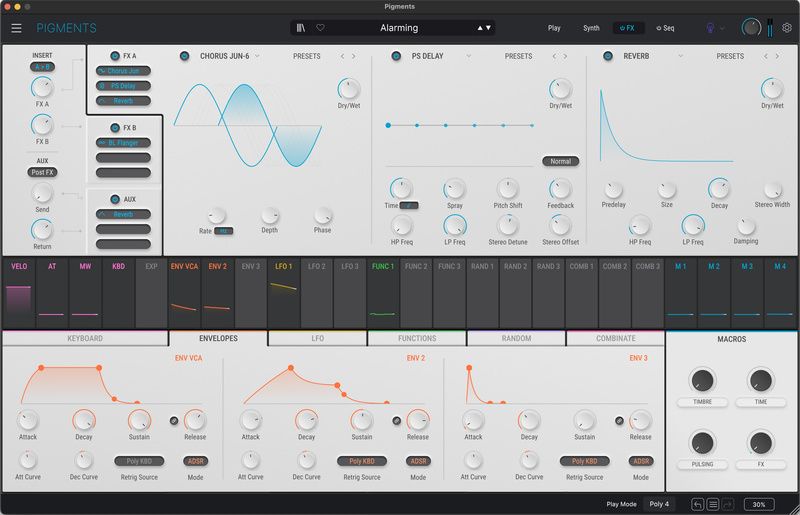
Task: Click the Alarming preset name field
Action: (x=399, y=28)
